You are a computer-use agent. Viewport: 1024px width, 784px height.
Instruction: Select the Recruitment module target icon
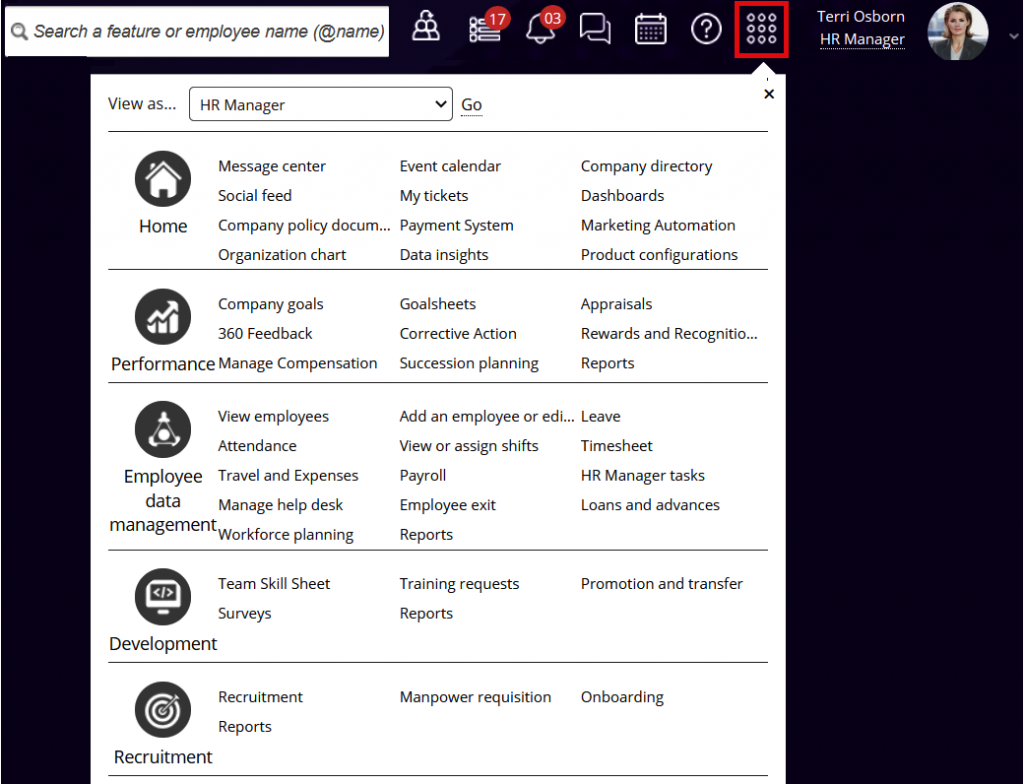click(x=162, y=710)
